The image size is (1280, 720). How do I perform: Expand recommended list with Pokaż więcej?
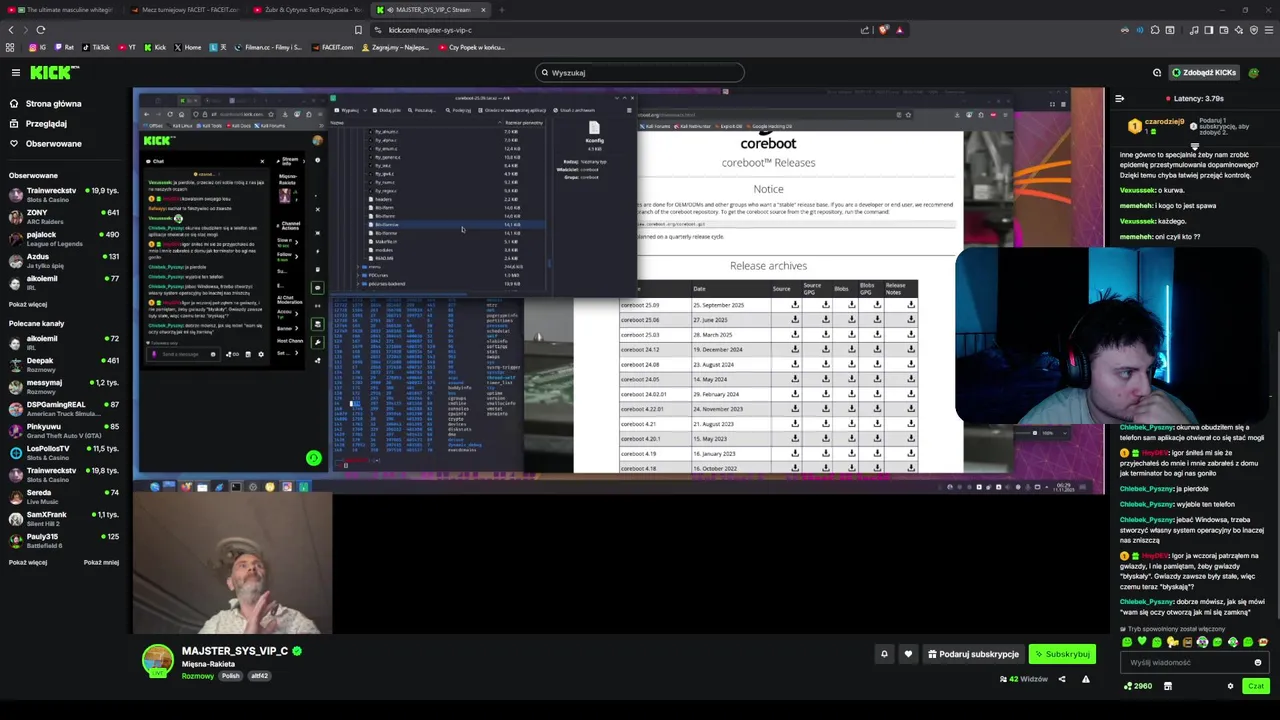[28, 562]
